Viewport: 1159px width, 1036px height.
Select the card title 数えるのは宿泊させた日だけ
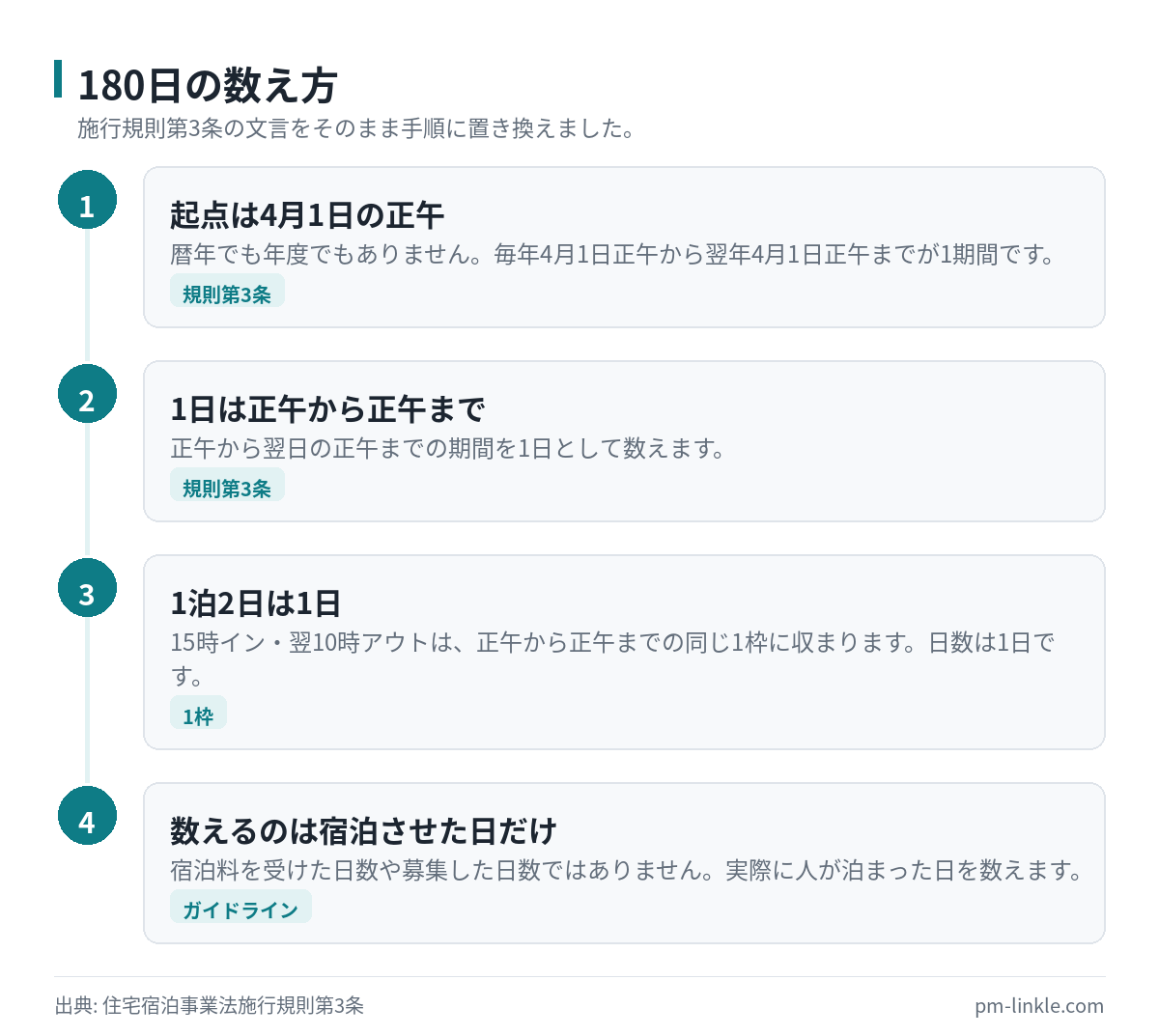point(364,830)
